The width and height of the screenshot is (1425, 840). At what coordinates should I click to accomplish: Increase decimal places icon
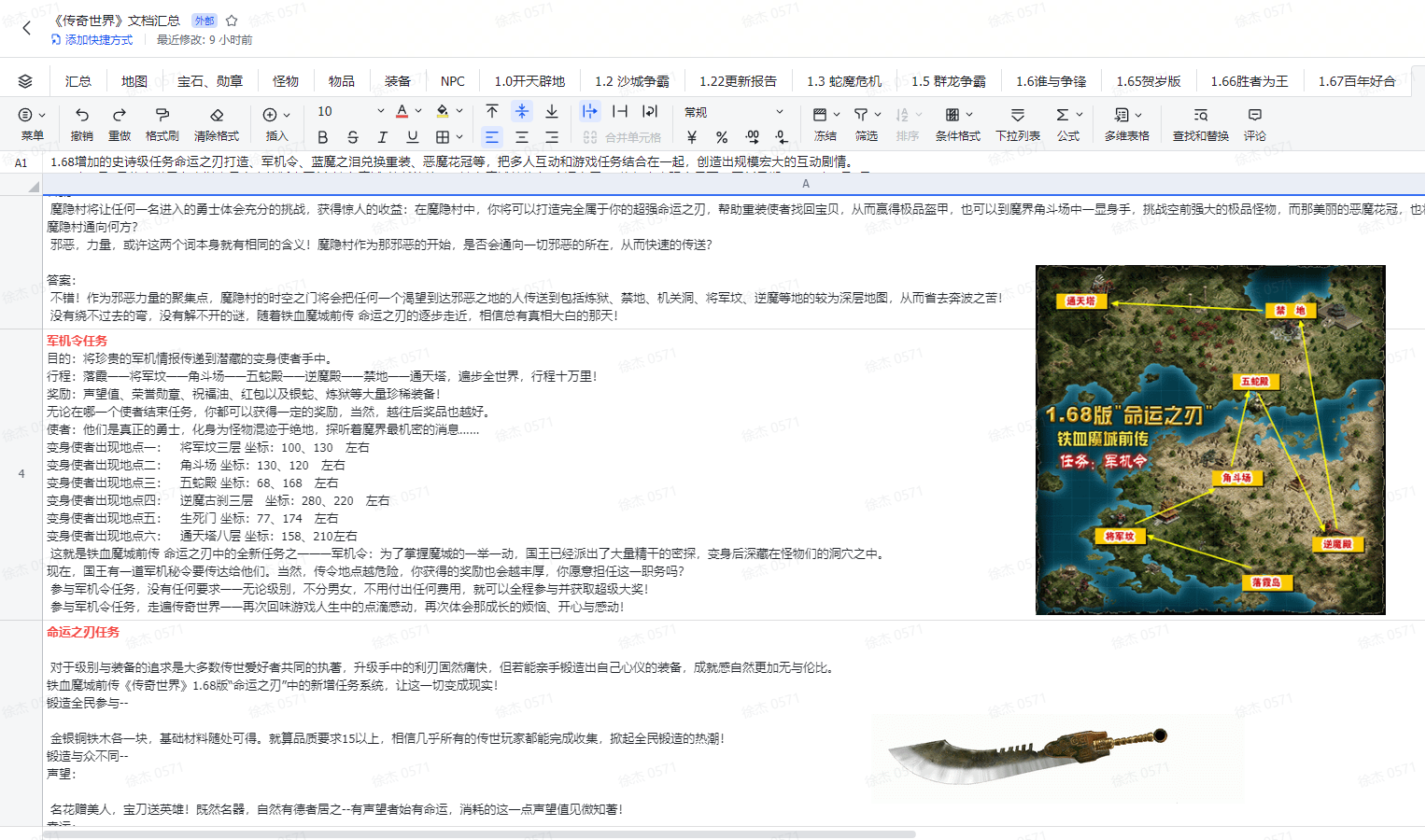click(752, 136)
